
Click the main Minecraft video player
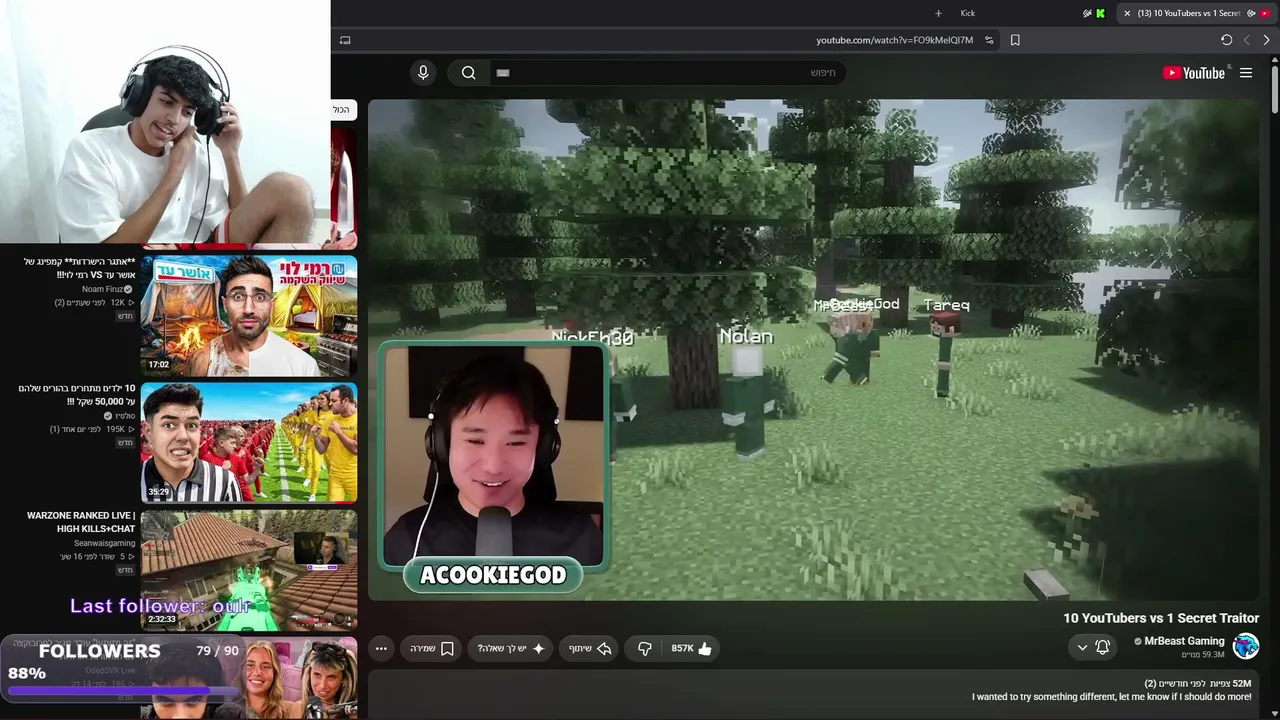coord(813,350)
